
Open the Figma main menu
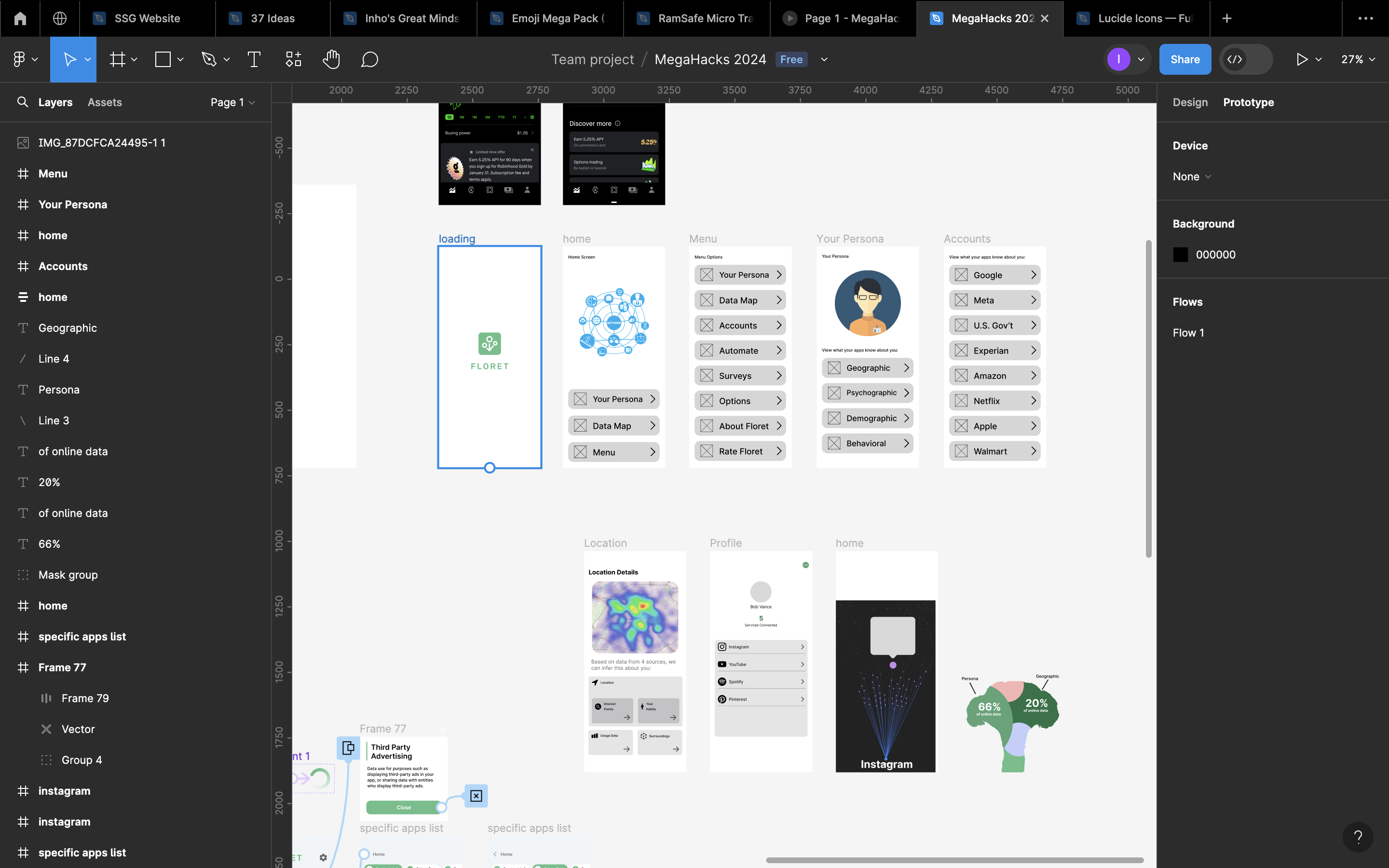tap(20, 59)
